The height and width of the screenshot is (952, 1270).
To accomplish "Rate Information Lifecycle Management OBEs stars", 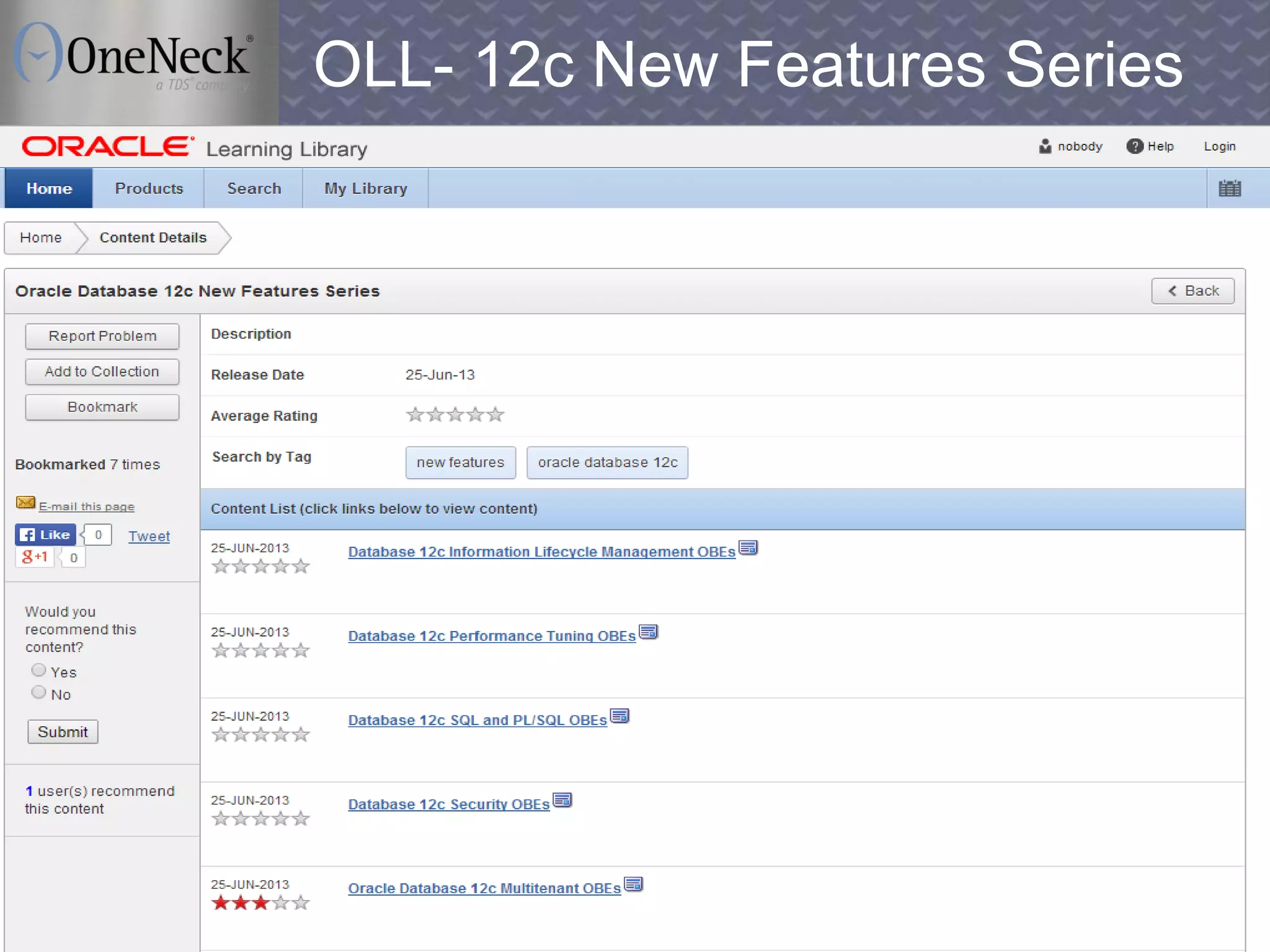I will (x=260, y=566).
